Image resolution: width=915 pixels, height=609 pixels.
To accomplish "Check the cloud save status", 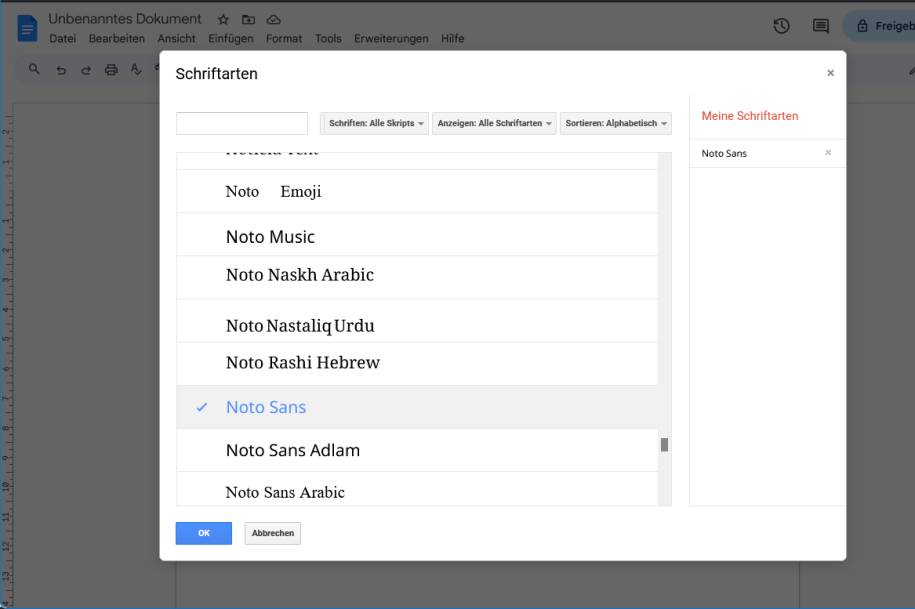I will (273, 17).
